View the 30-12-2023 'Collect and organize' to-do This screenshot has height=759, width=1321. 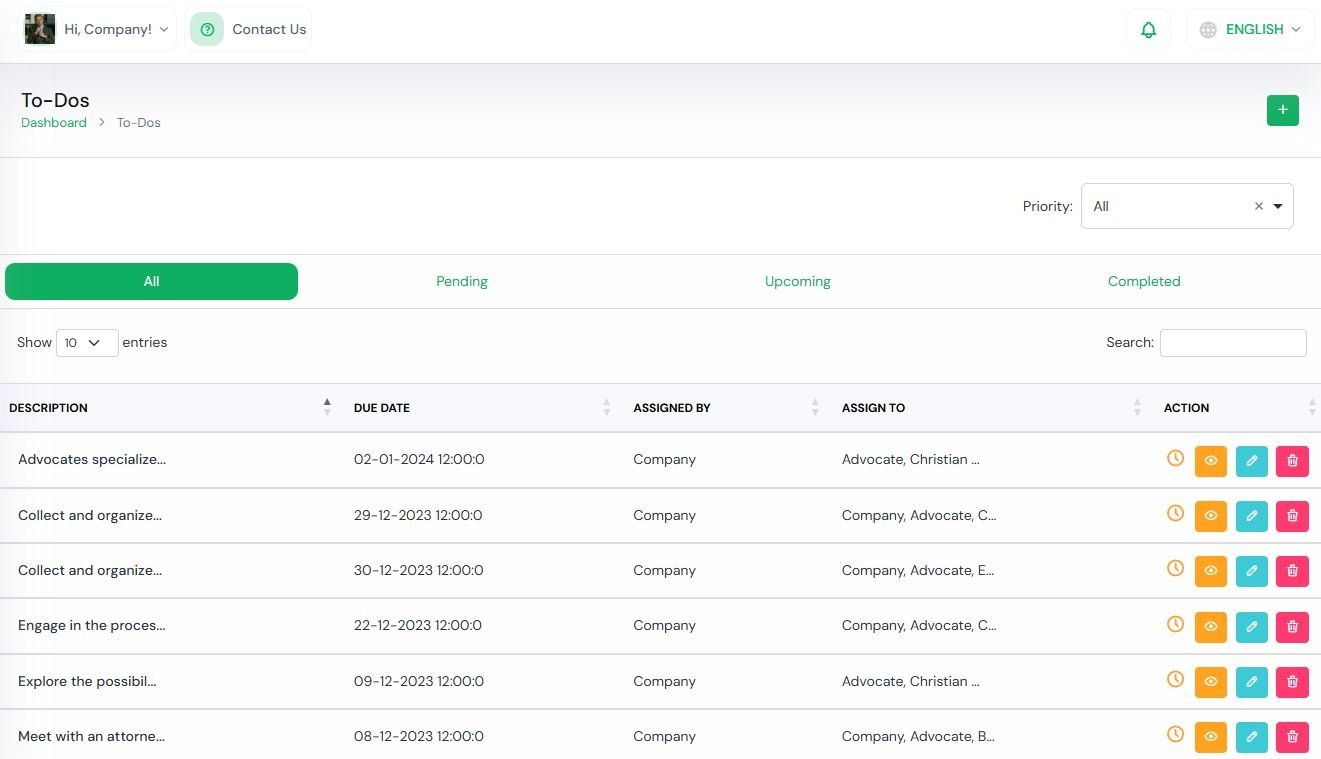[1210, 571]
